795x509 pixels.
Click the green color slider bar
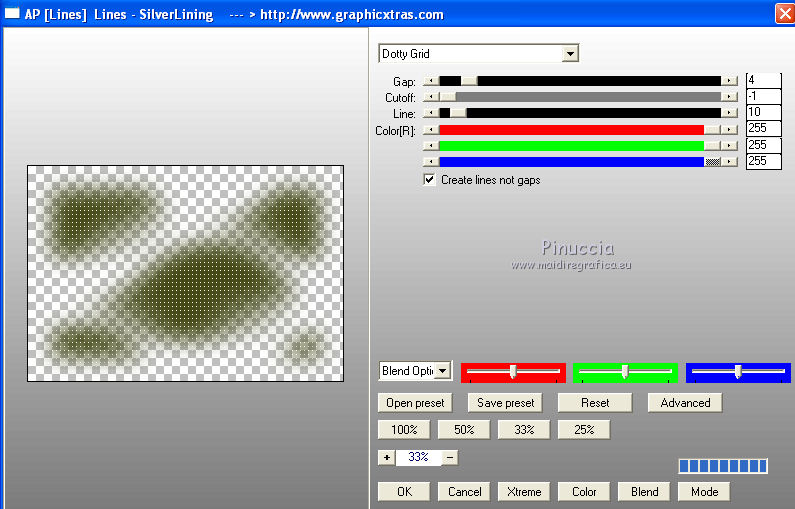tap(580, 146)
